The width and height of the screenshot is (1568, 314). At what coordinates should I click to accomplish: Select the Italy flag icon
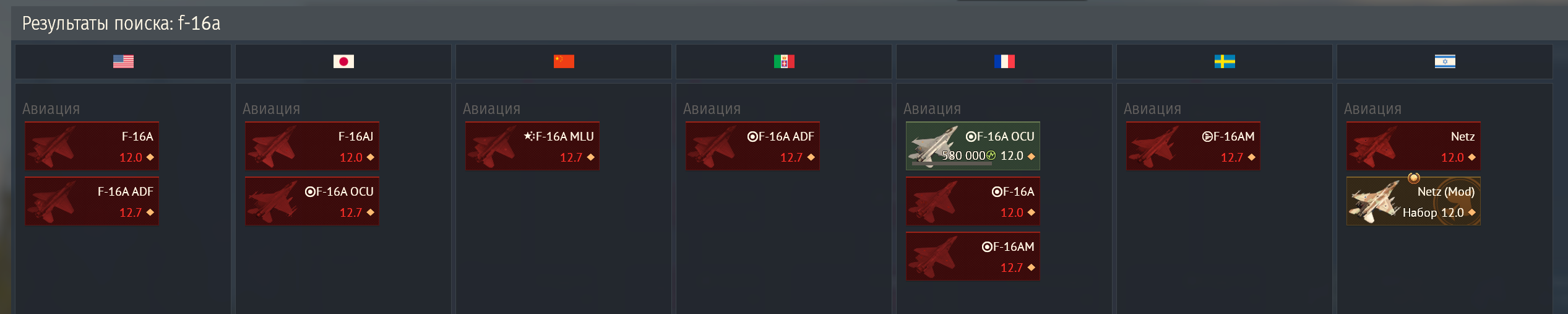[x=784, y=61]
